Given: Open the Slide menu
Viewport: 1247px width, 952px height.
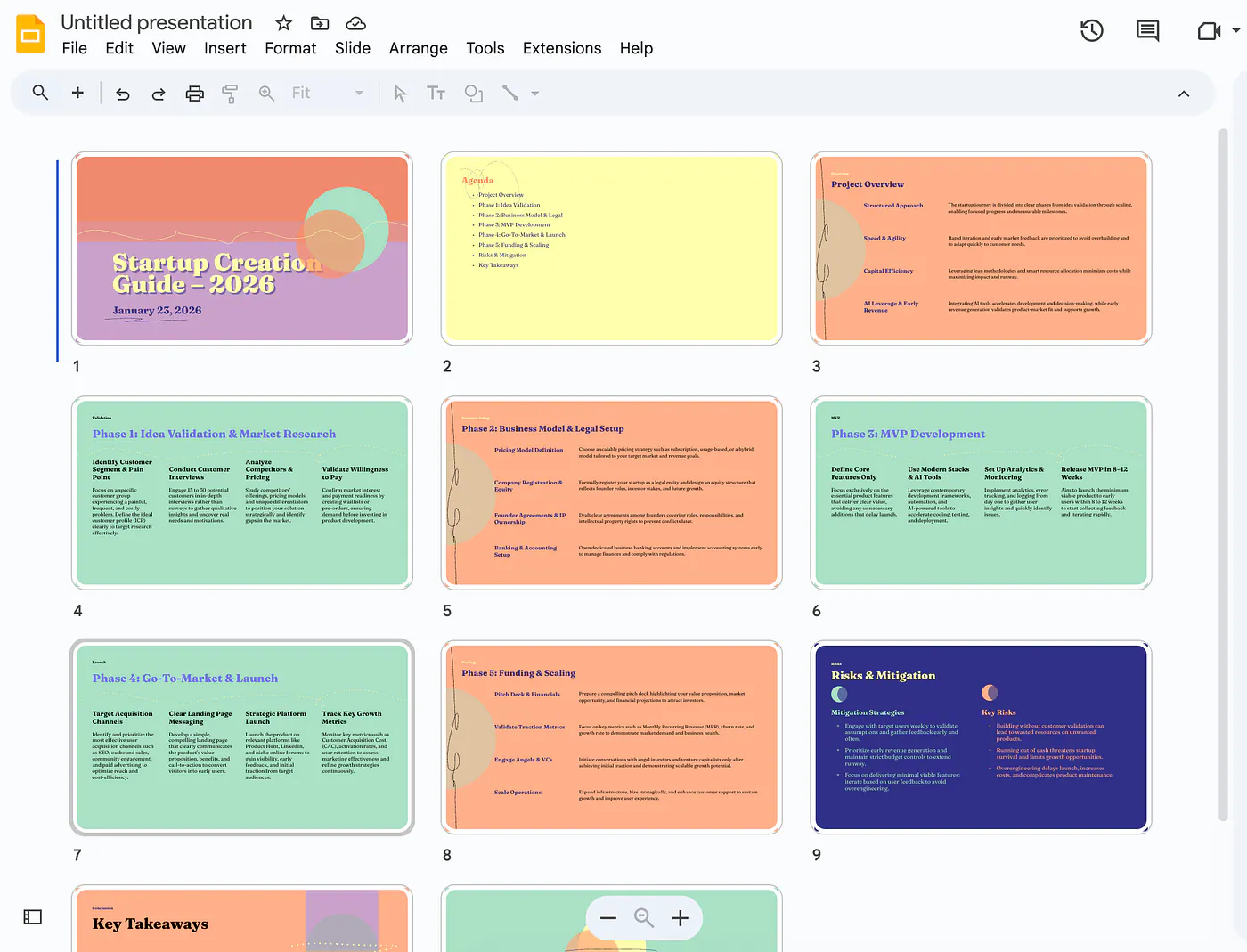Looking at the screenshot, I should coord(353,48).
